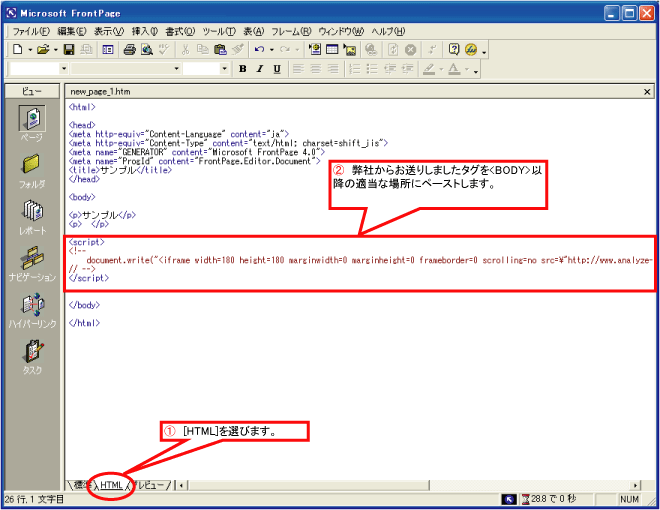
Task: Click the round yellow toolbar icon
Action: 471,50
